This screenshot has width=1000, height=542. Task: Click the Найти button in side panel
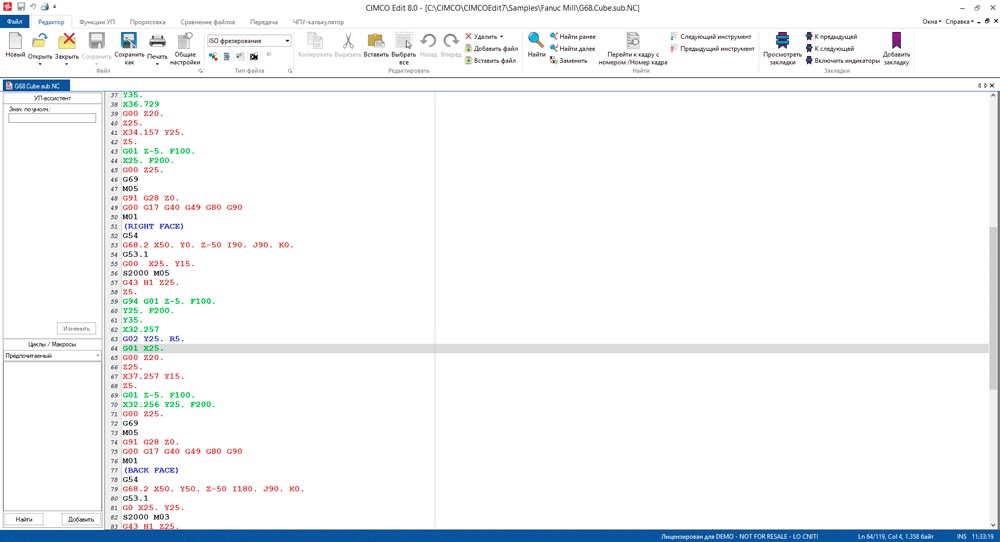click(24, 519)
